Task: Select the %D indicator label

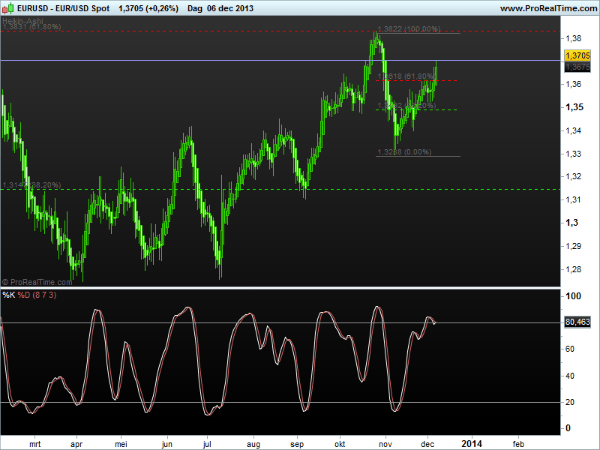Action: pos(24,295)
